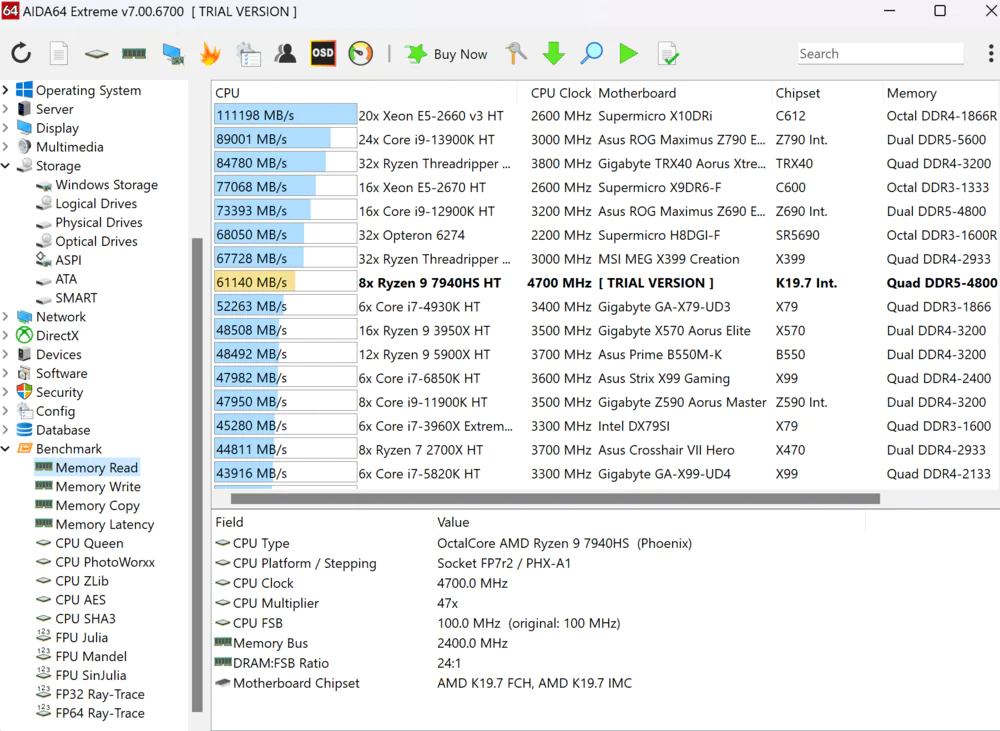1000x731 pixels.
Task: Expand the Devices tree node
Action: coord(6,354)
